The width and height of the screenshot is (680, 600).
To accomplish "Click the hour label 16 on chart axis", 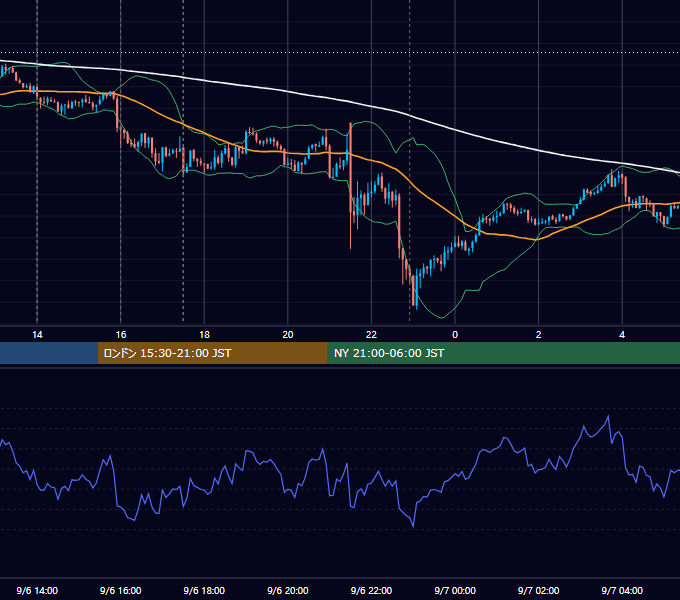I will click(121, 335).
